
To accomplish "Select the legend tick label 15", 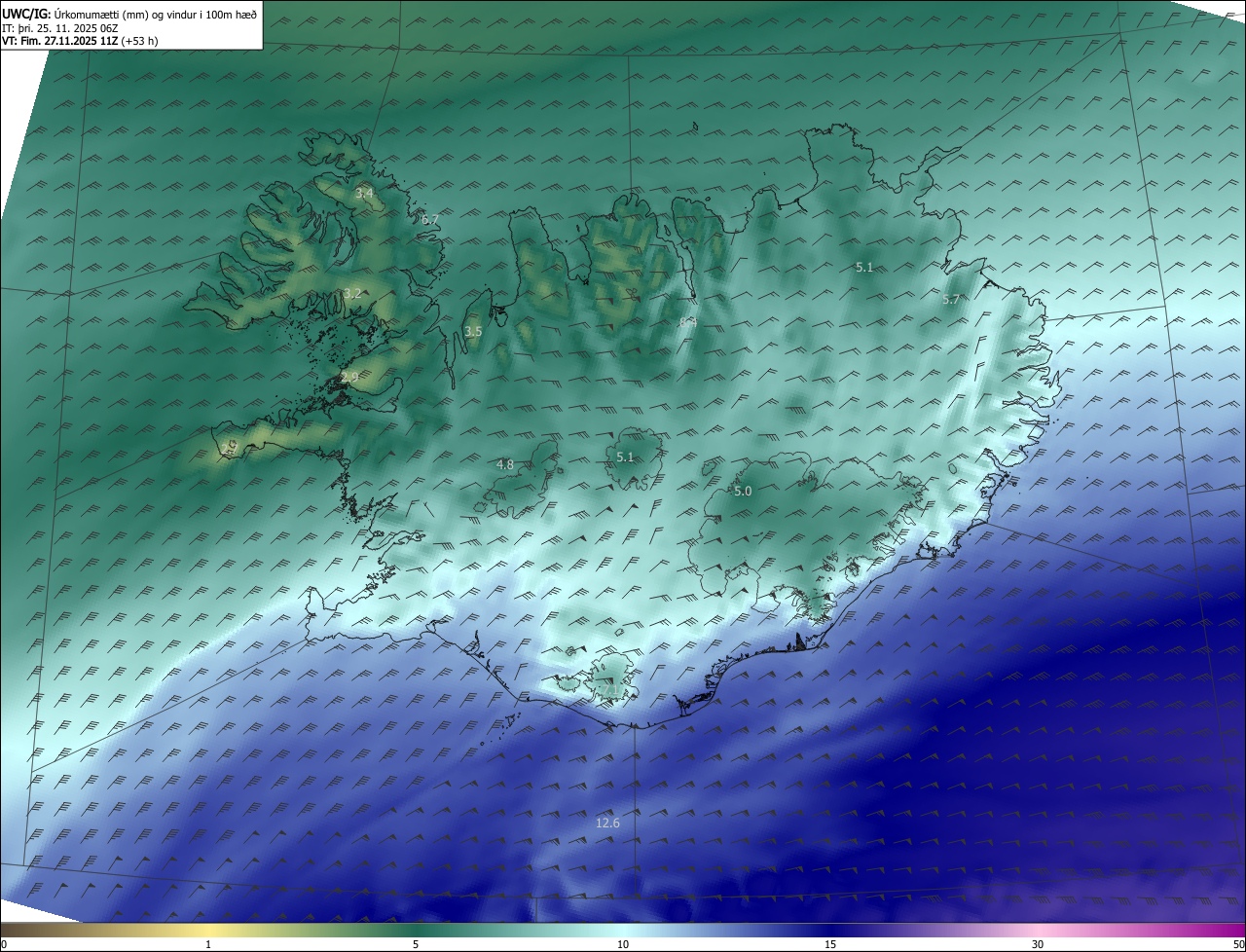I will (830, 944).
